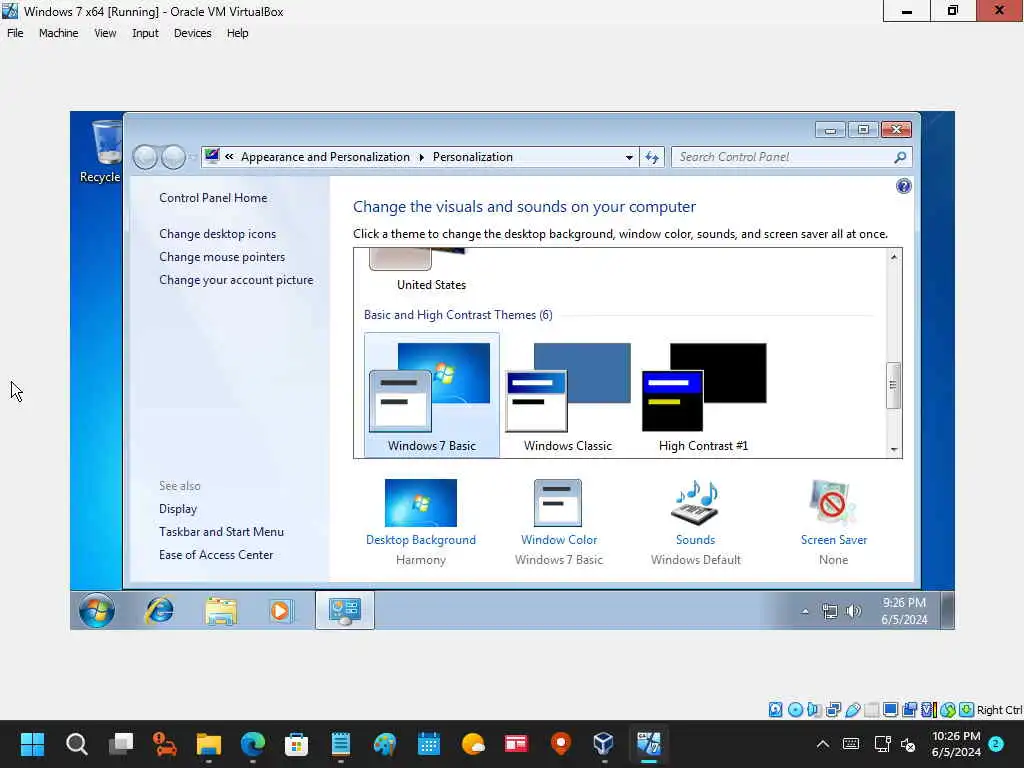Open the VirtualBox Devices menu
The image size is (1024, 768).
tap(192, 33)
